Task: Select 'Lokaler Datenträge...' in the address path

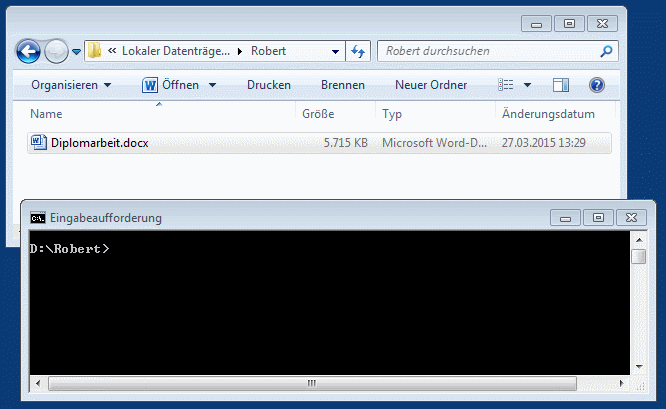Action: [x=176, y=51]
